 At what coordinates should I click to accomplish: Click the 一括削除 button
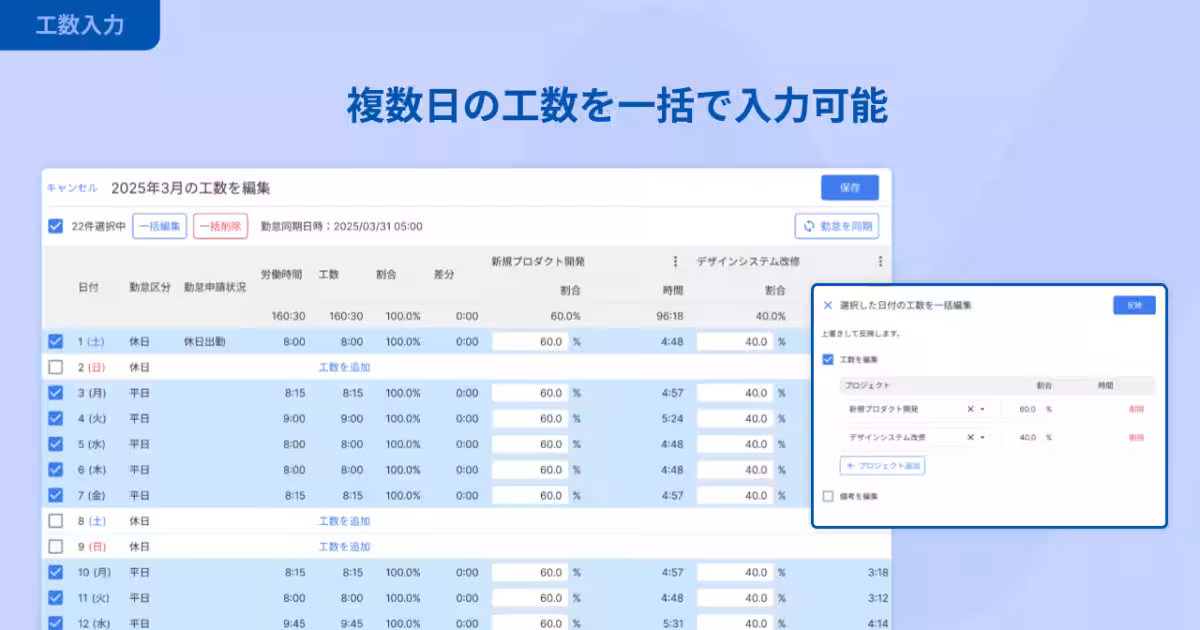point(222,226)
